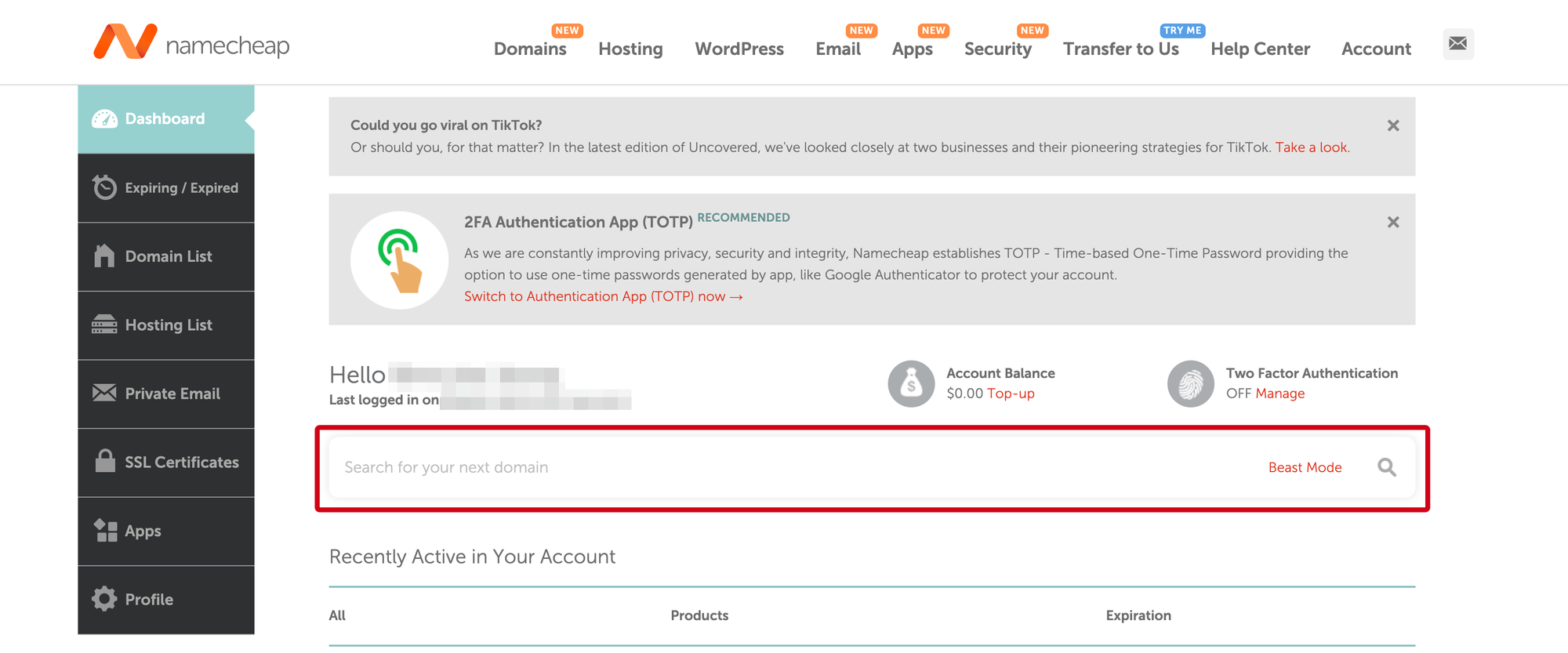This screenshot has height=653, width=1568.
Task: Click 'Switch to Authentication App (TOTP) now' link
Action: (x=603, y=296)
